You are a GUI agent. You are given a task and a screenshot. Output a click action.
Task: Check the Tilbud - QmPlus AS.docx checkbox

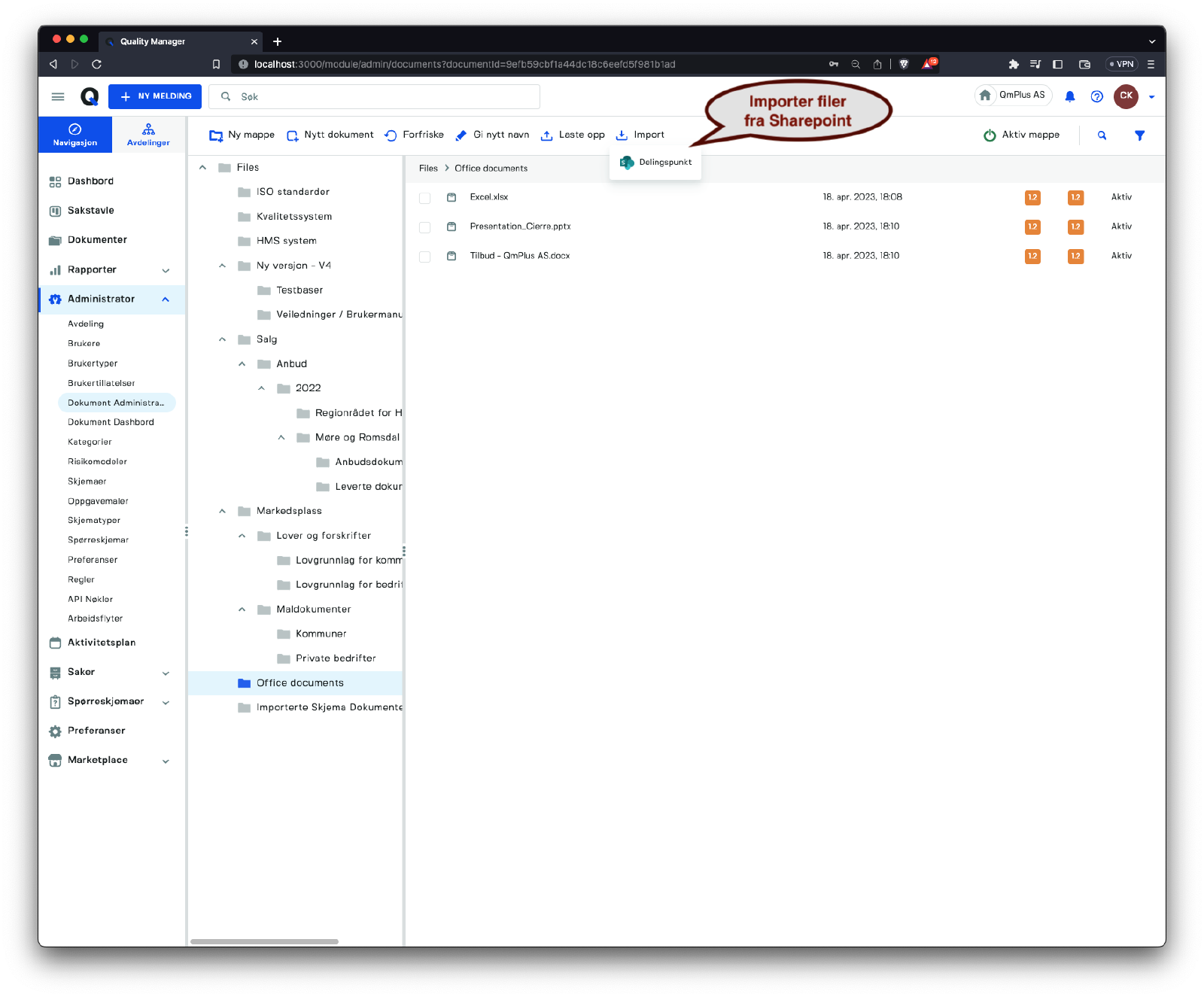425,257
